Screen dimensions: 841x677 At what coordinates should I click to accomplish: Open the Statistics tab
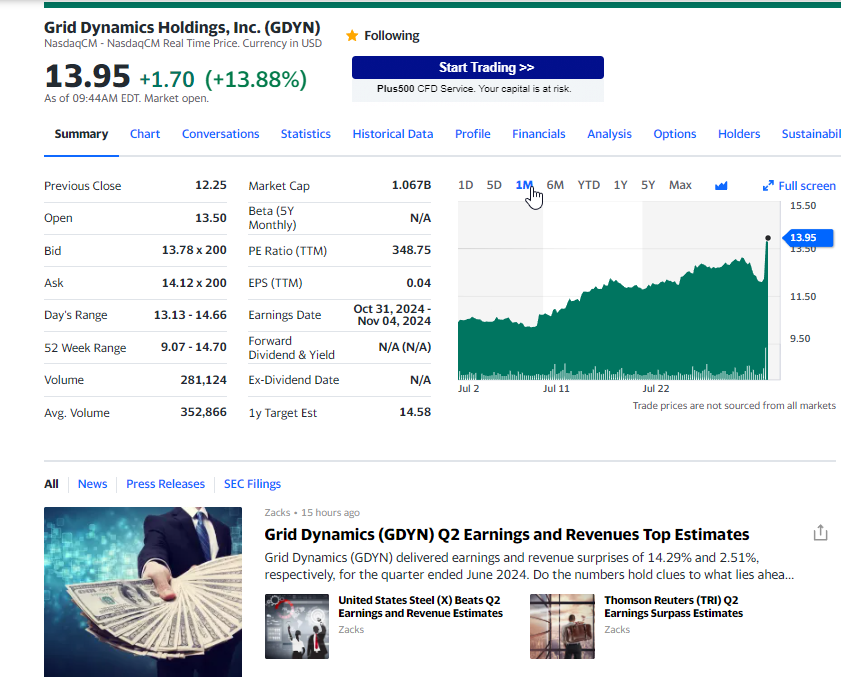click(305, 134)
